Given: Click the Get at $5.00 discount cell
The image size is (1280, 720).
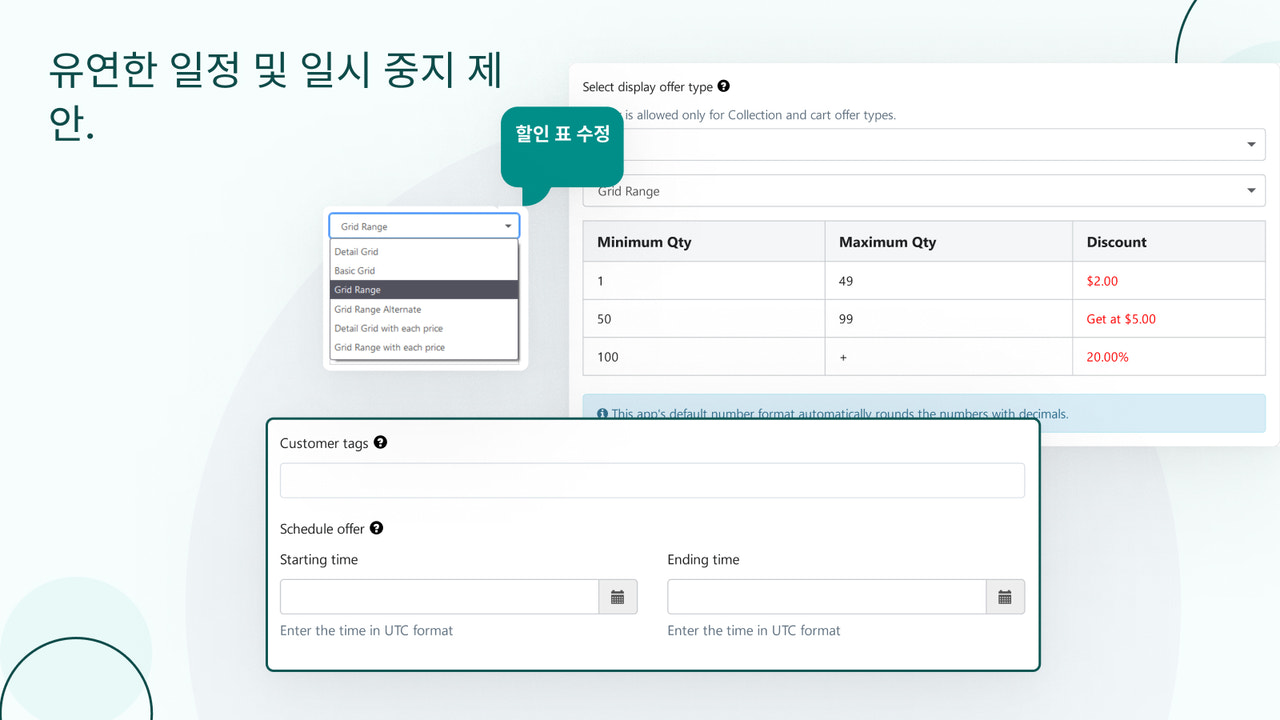Looking at the screenshot, I should click(x=1169, y=319).
